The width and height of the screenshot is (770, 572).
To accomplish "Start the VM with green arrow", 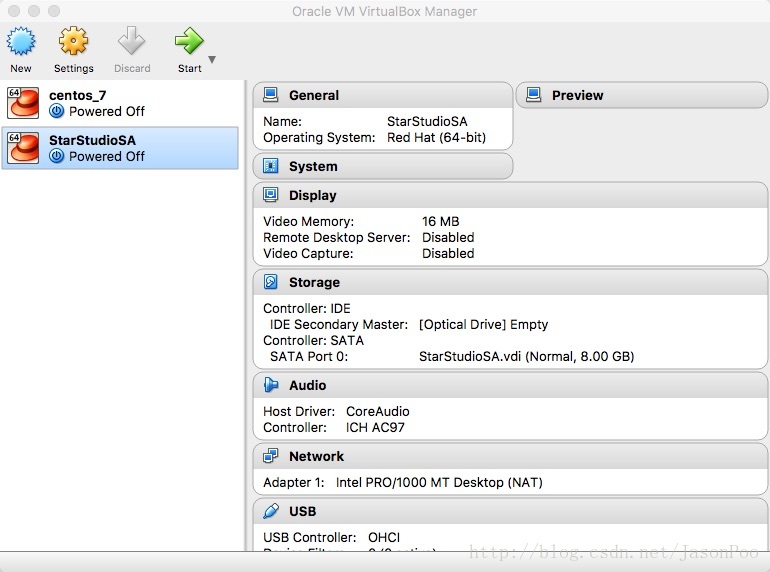I will pos(189,41).
